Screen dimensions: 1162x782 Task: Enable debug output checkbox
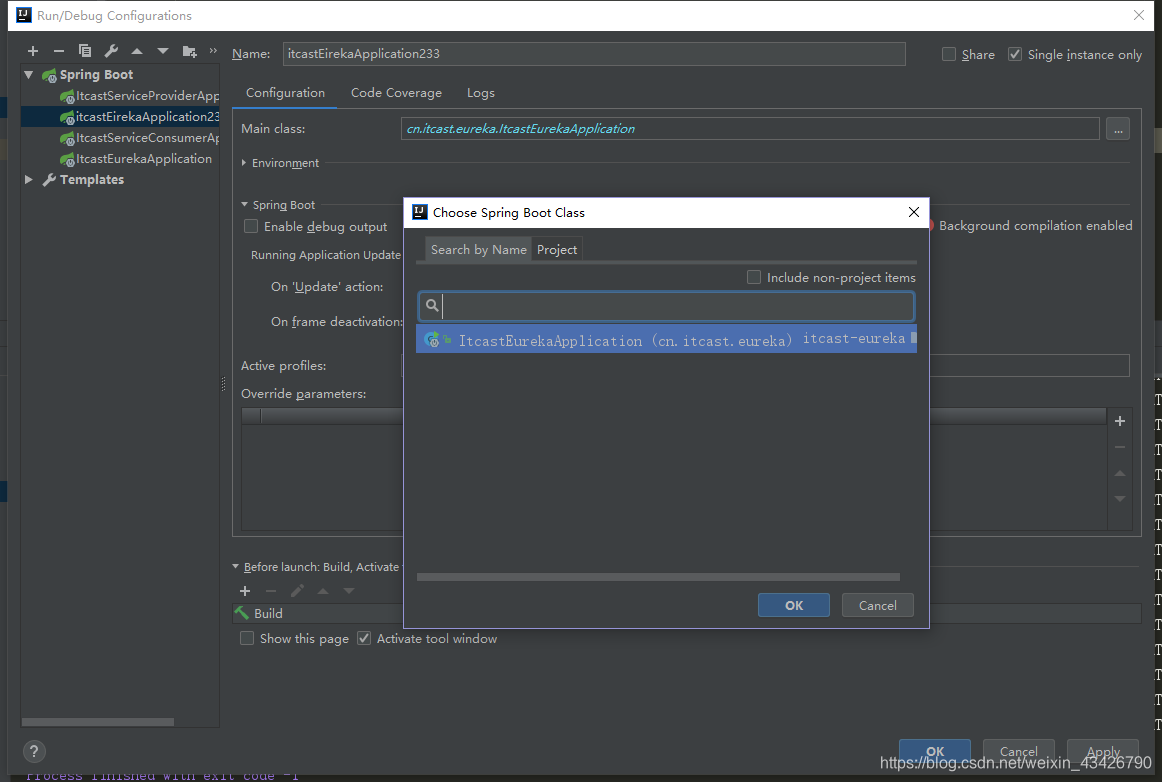click(x=251, y=226)
